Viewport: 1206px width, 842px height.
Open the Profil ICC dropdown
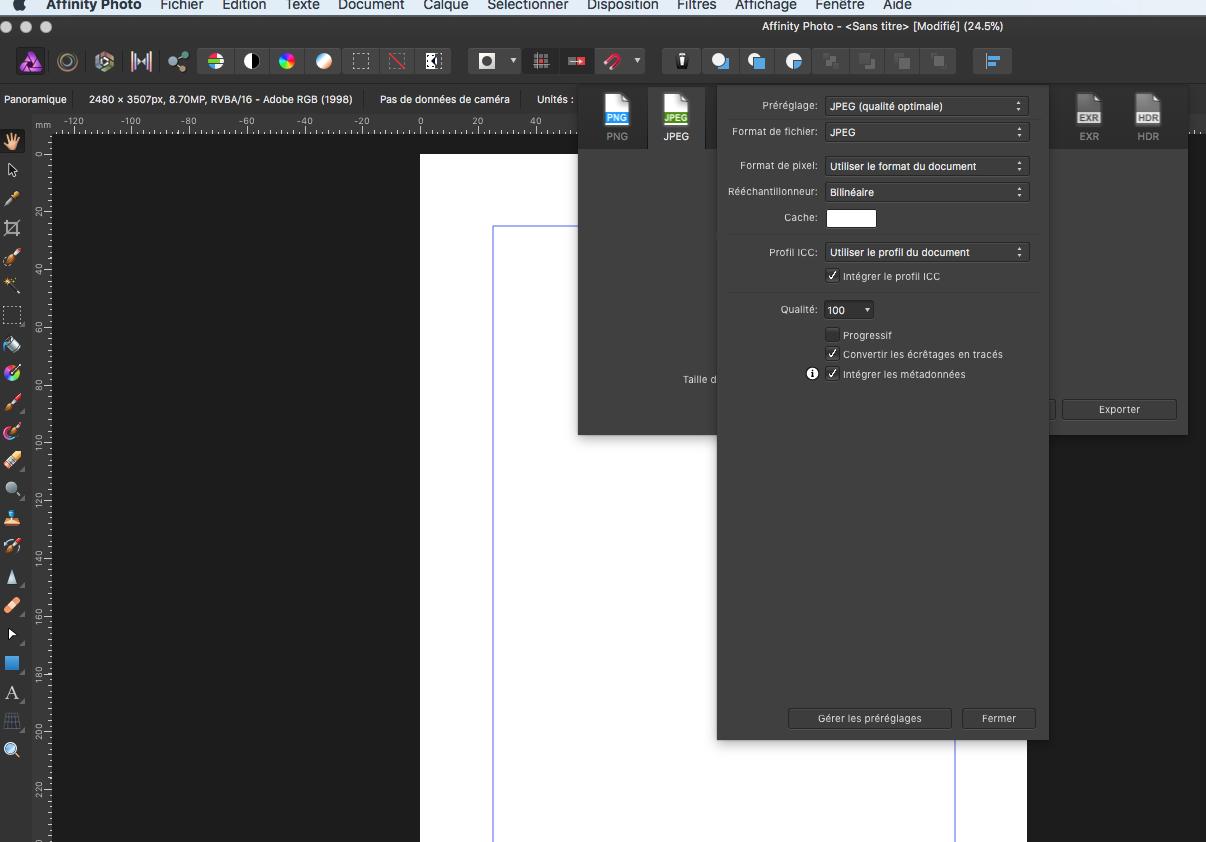click(927, 252)
